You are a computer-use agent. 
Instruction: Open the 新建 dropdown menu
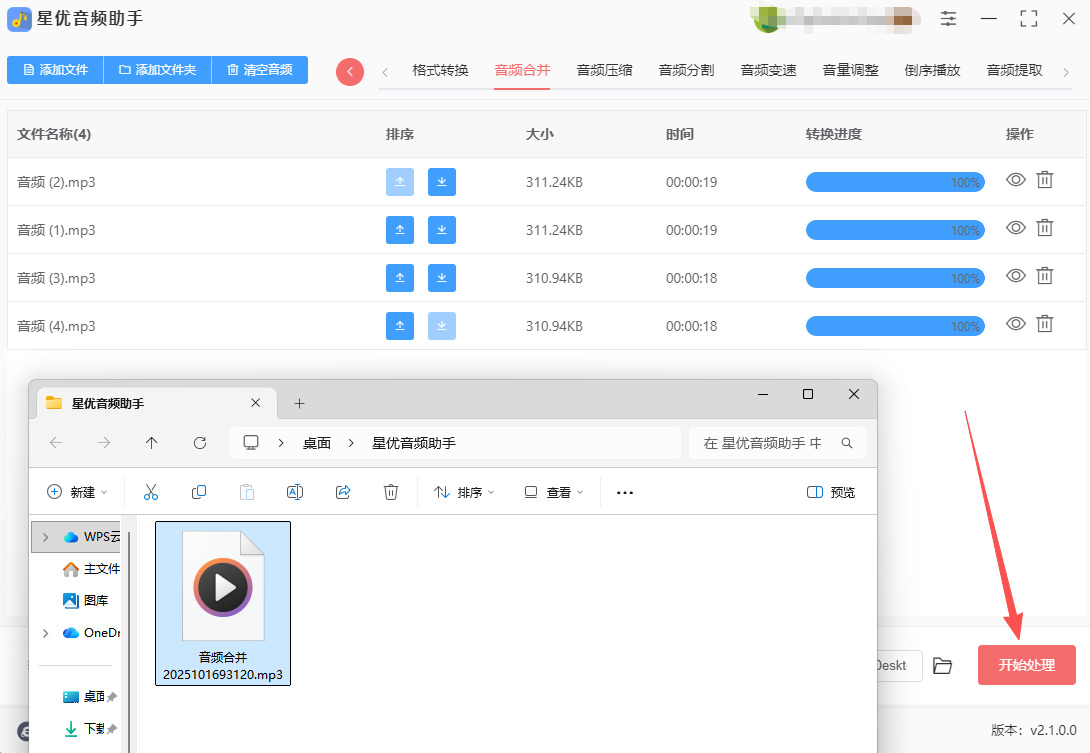[x=78, y=492]
